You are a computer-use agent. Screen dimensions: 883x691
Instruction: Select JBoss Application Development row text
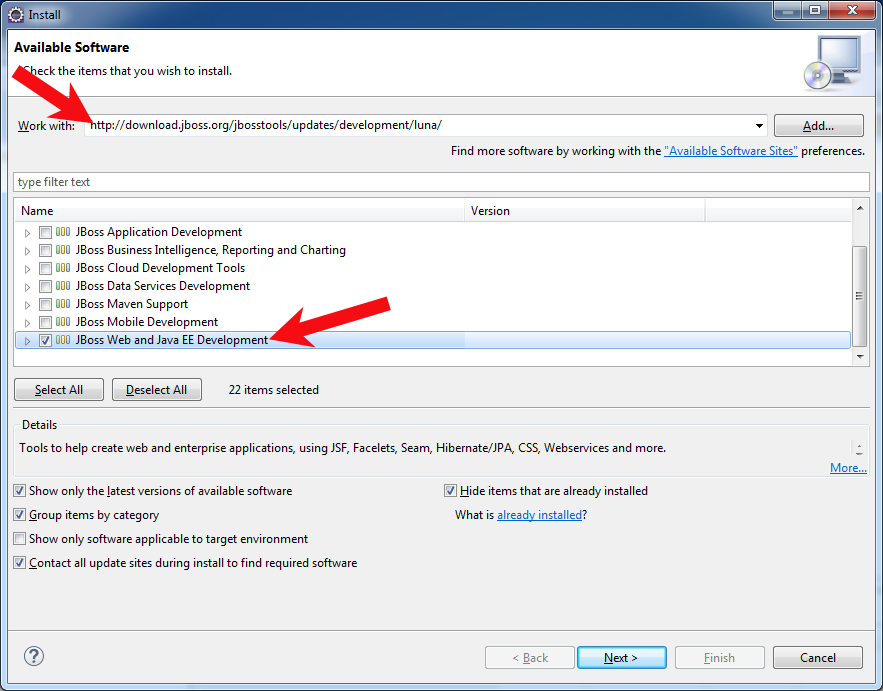pyautogui.click(x=159, y=231)
